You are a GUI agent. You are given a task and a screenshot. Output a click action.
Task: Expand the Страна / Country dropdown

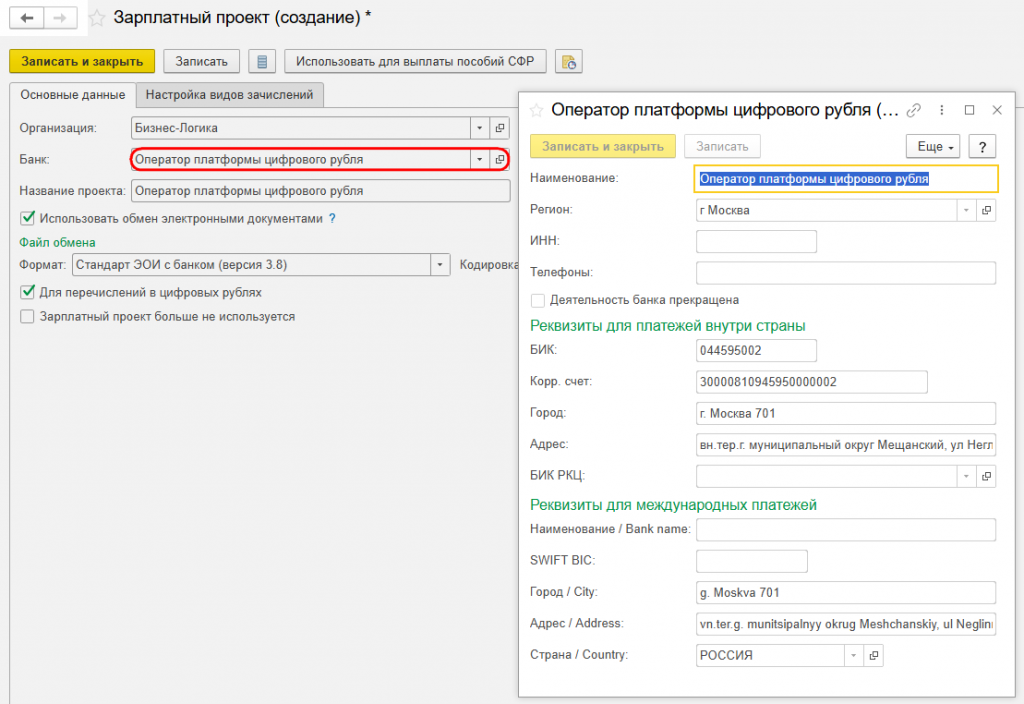click(854, 655)
